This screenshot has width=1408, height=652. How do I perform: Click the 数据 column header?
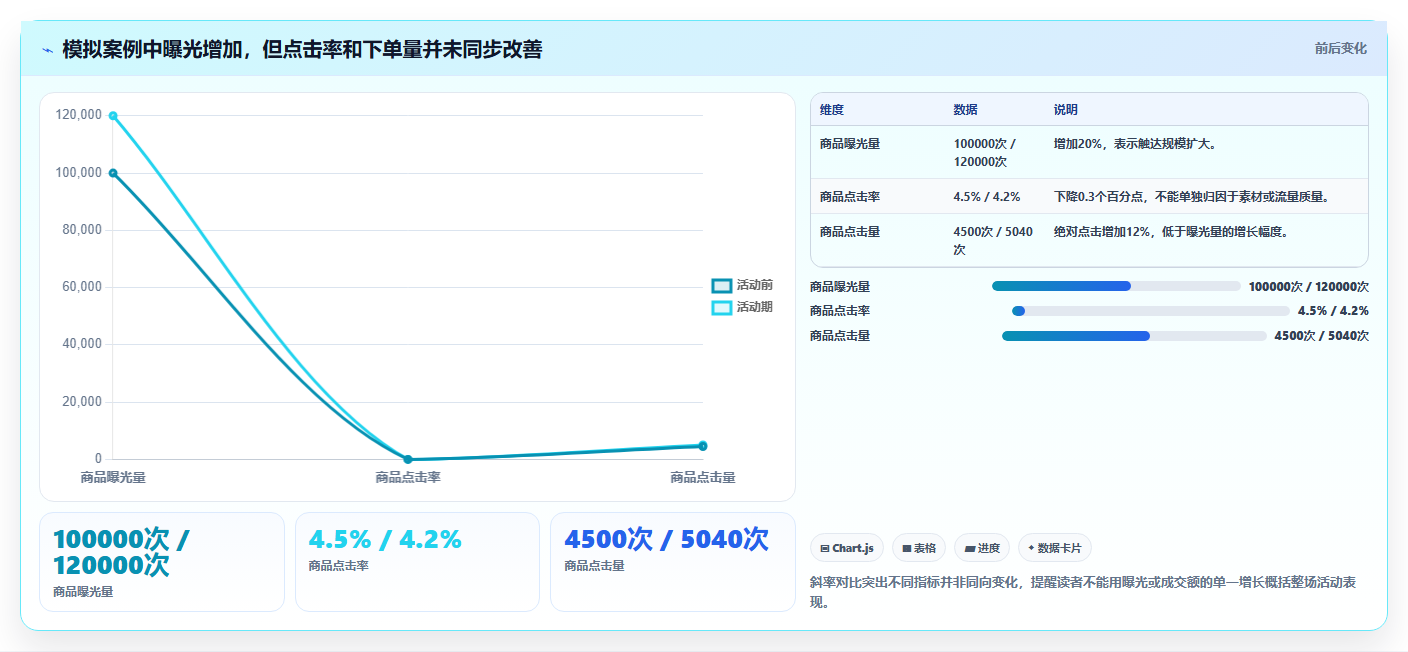[966, 110]
